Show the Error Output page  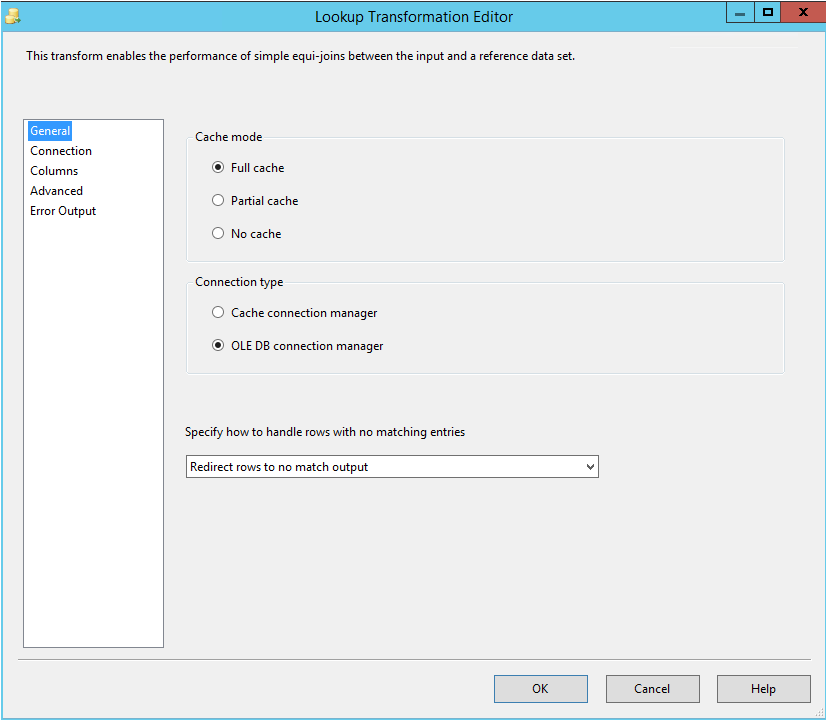coord(63,211)
